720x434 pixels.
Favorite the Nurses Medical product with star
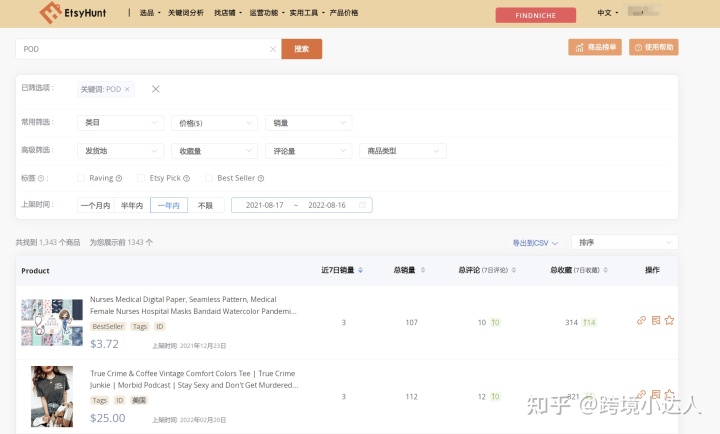669,321
